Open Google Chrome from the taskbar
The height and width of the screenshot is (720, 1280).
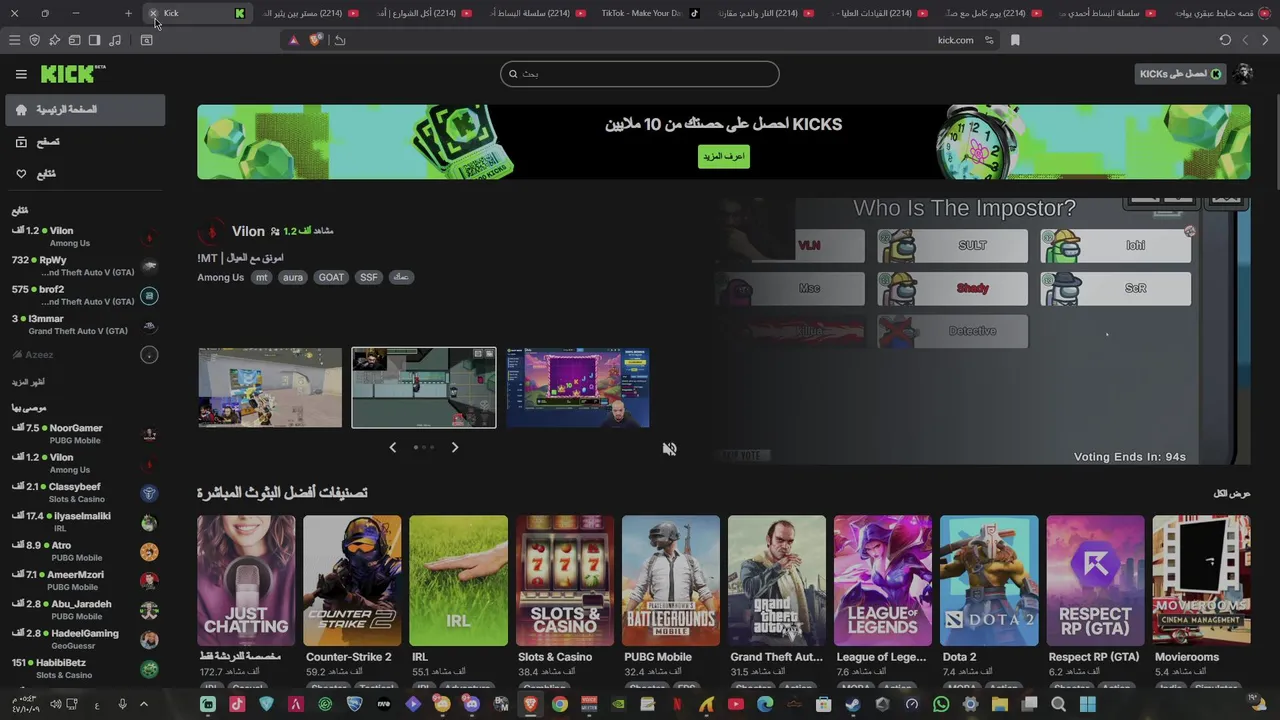tap(560, 704)
